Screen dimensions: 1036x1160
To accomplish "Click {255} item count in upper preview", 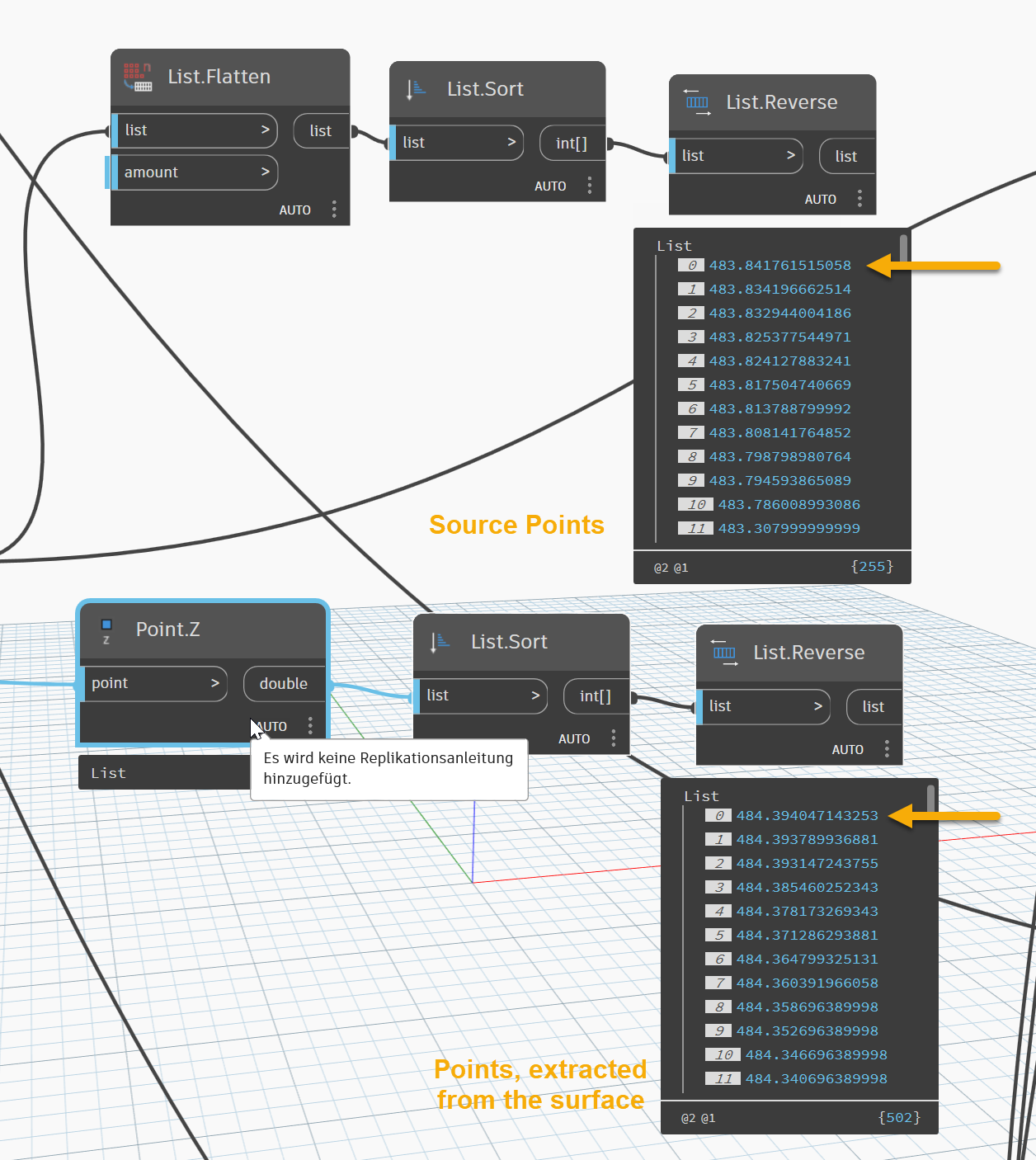I will 873,567.
